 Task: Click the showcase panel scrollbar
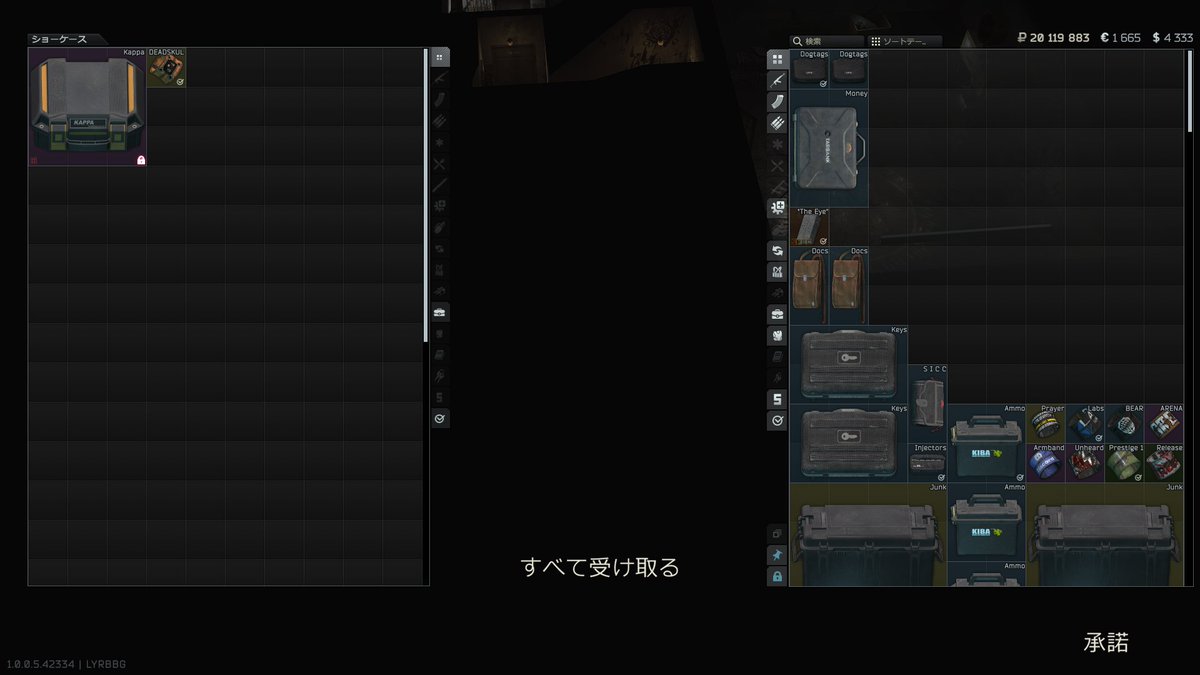click(x=426, y=195)
